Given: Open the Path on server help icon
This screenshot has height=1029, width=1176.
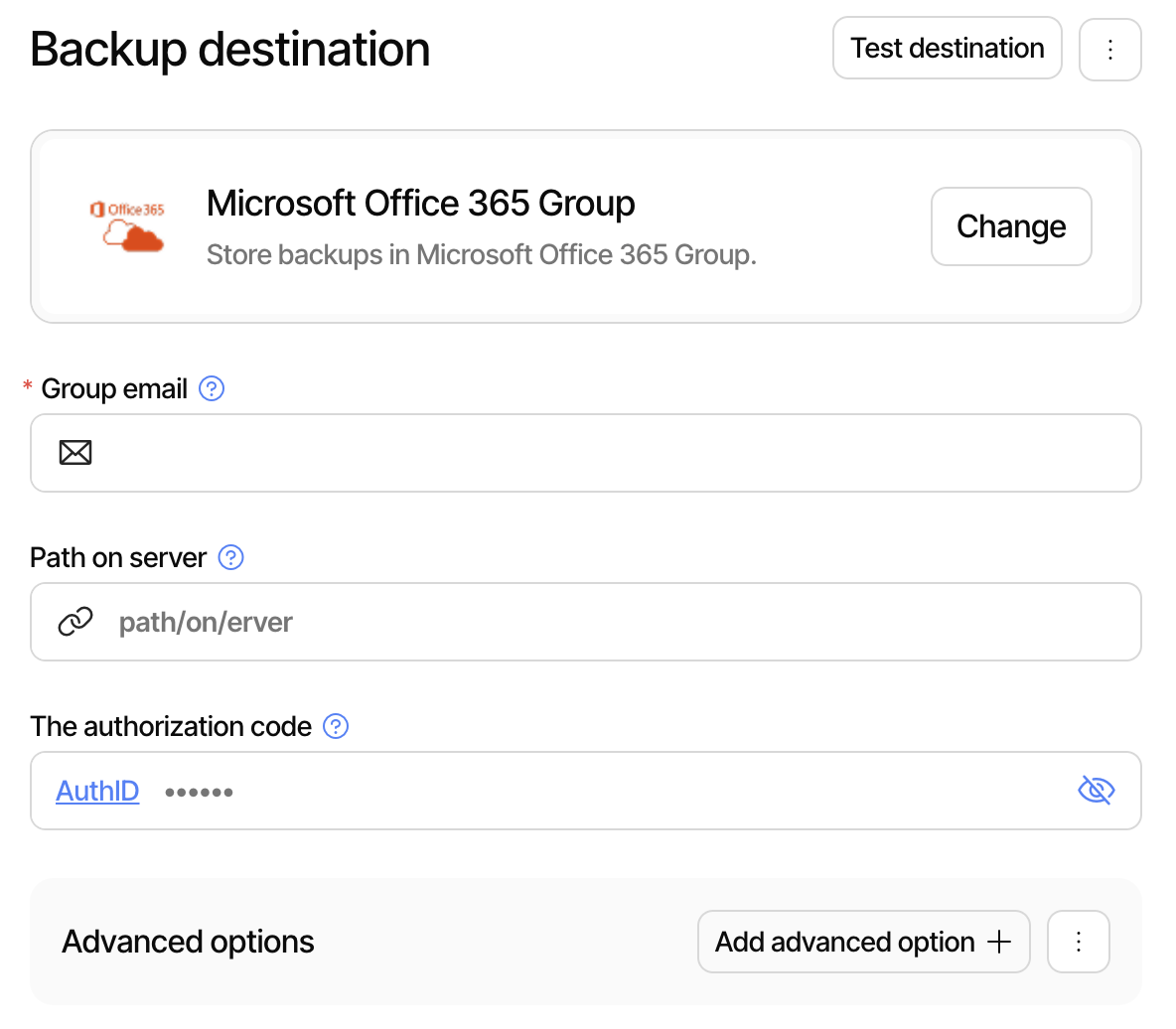Looking at the screenshot, I should click(230, 558).
